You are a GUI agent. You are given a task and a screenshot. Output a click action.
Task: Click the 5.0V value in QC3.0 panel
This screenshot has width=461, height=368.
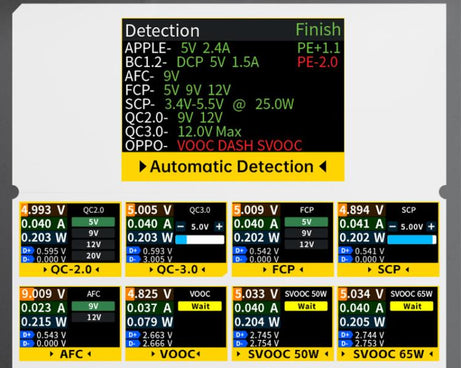point(200,227)
